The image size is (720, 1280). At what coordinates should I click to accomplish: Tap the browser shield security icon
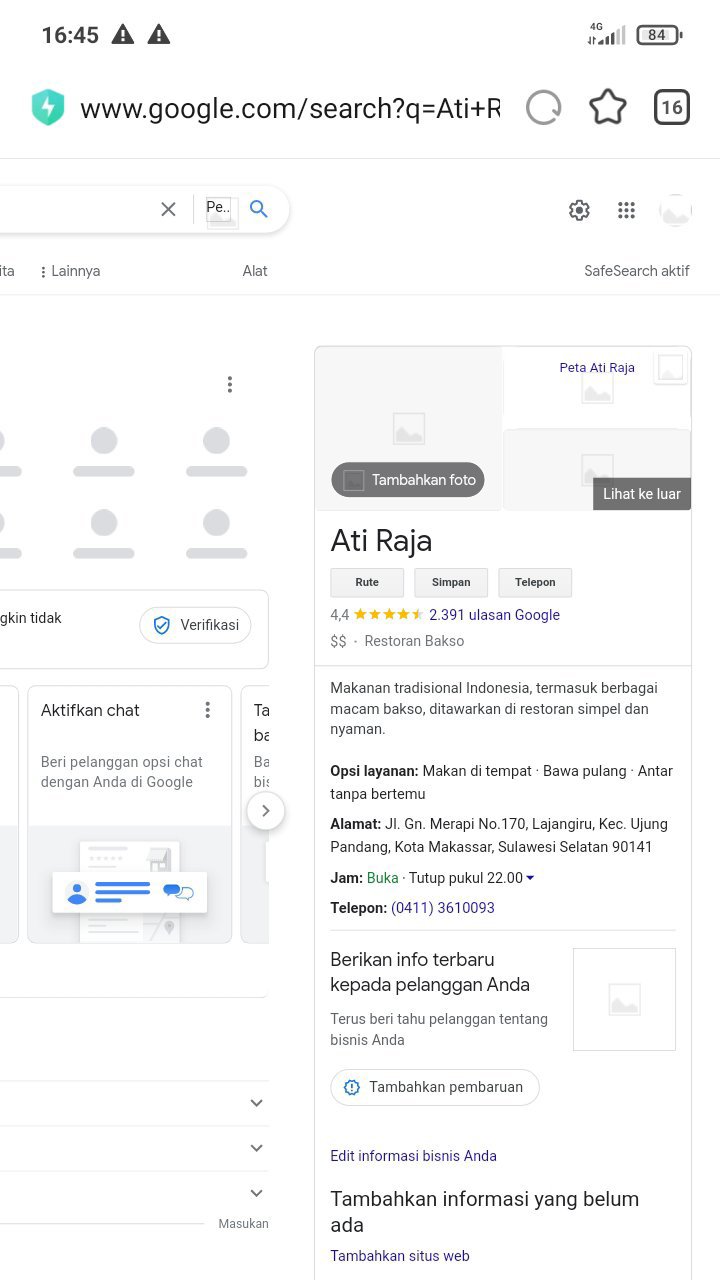coord(48,108)
